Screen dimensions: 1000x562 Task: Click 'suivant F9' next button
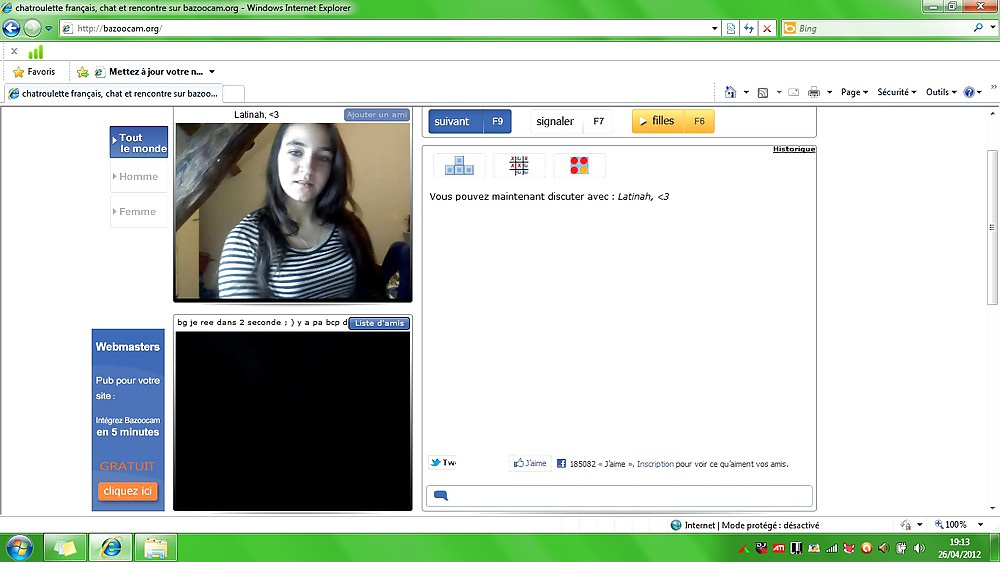[x=469, y=121]
